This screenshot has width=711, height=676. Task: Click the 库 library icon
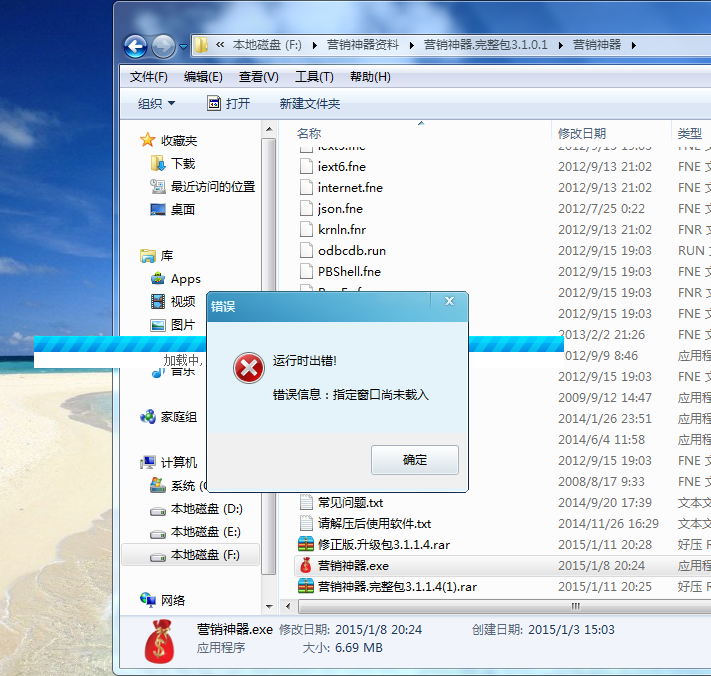tap(147, 256)
